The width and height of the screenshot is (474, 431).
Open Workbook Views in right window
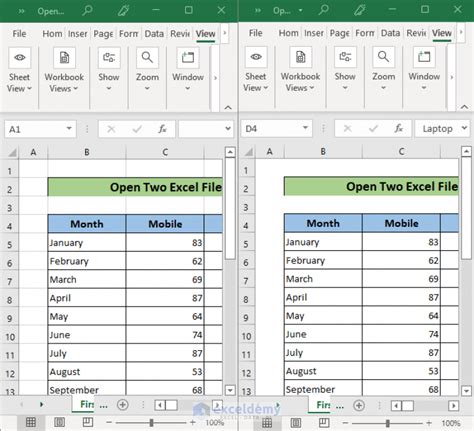click(x=300, y=70)
